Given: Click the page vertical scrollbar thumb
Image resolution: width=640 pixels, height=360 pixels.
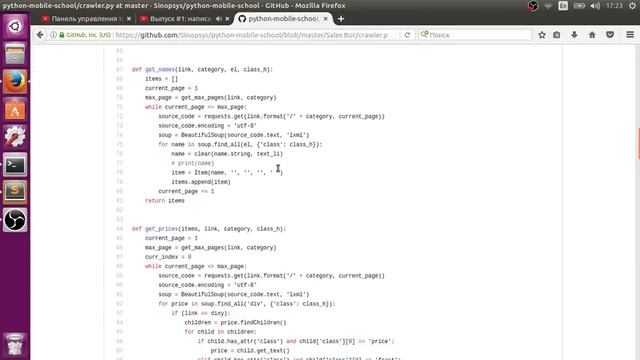Looking at the screenshot, I should tap(638, 143).
